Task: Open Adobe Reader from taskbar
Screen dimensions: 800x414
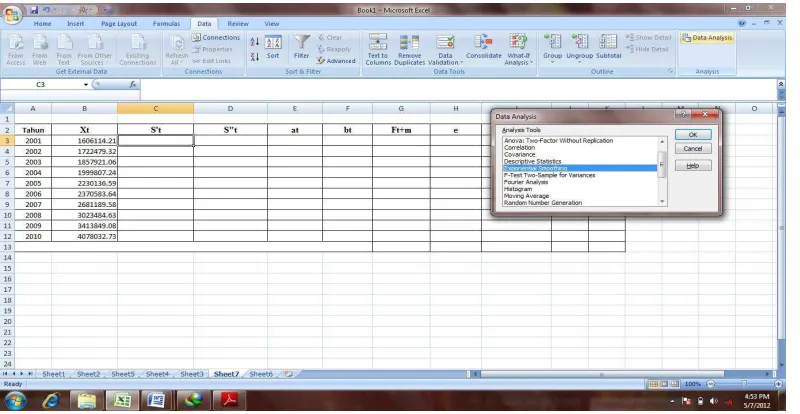Action: pos(229,401)
